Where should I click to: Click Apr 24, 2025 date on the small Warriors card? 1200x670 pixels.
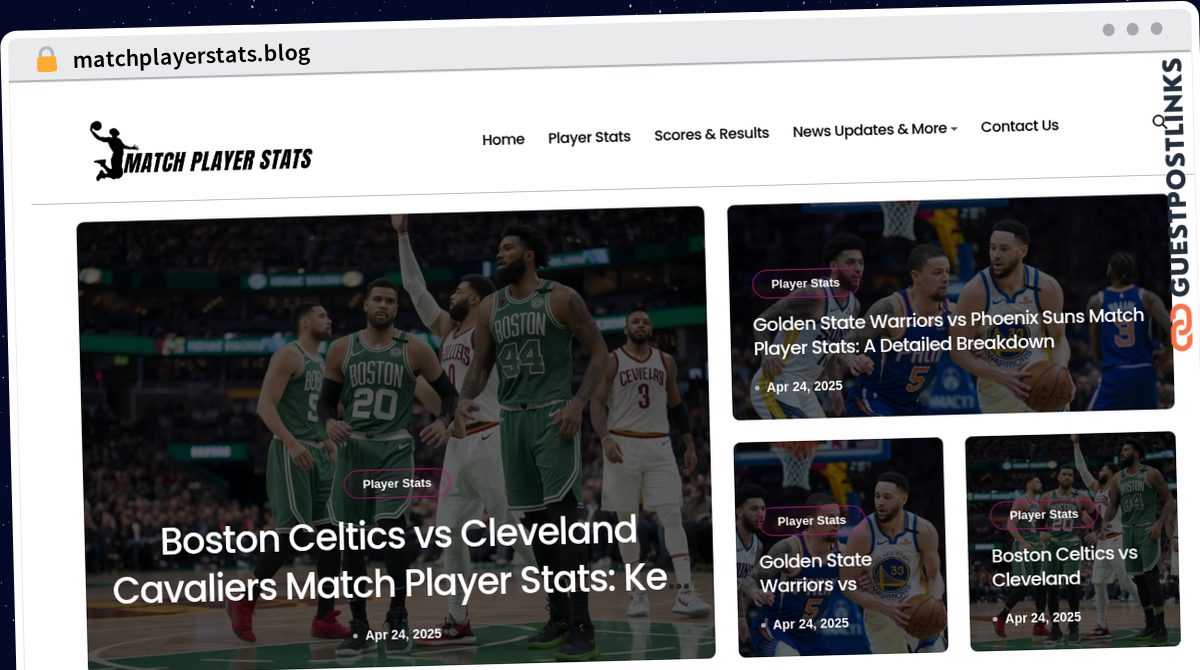(x=811, y=624)
